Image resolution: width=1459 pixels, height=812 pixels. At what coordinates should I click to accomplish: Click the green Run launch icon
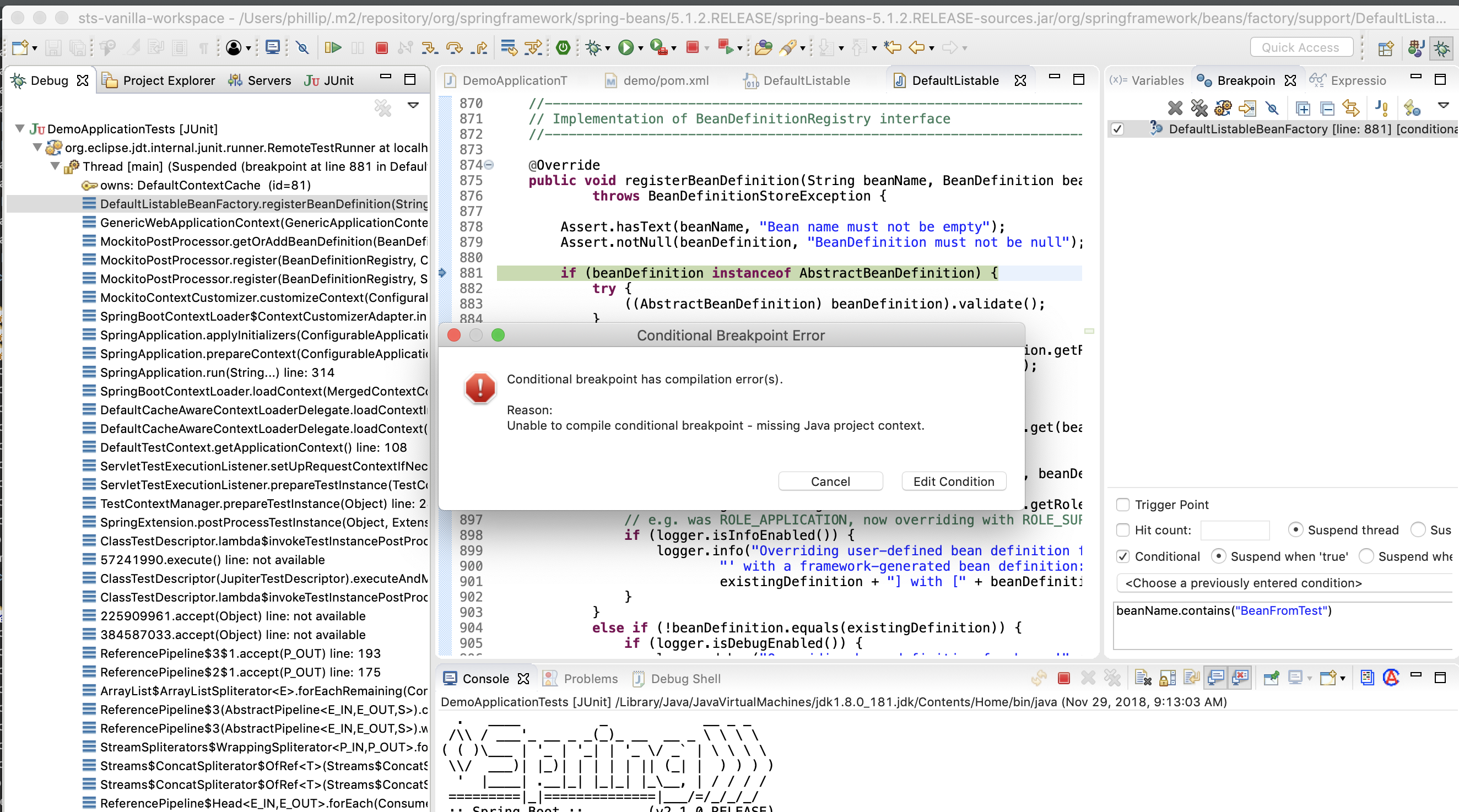pos(625,47)
